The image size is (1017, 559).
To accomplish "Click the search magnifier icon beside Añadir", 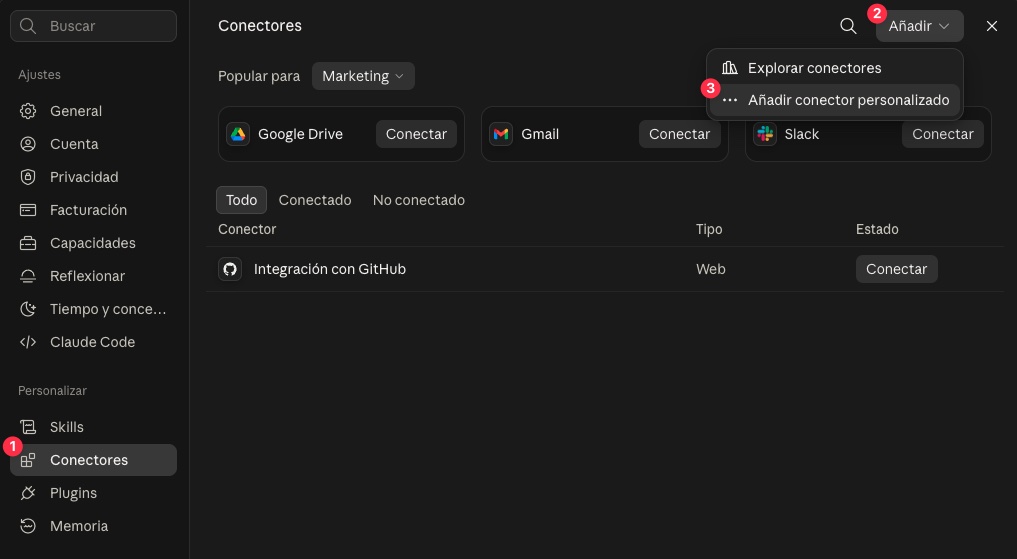I will [848, 26].
